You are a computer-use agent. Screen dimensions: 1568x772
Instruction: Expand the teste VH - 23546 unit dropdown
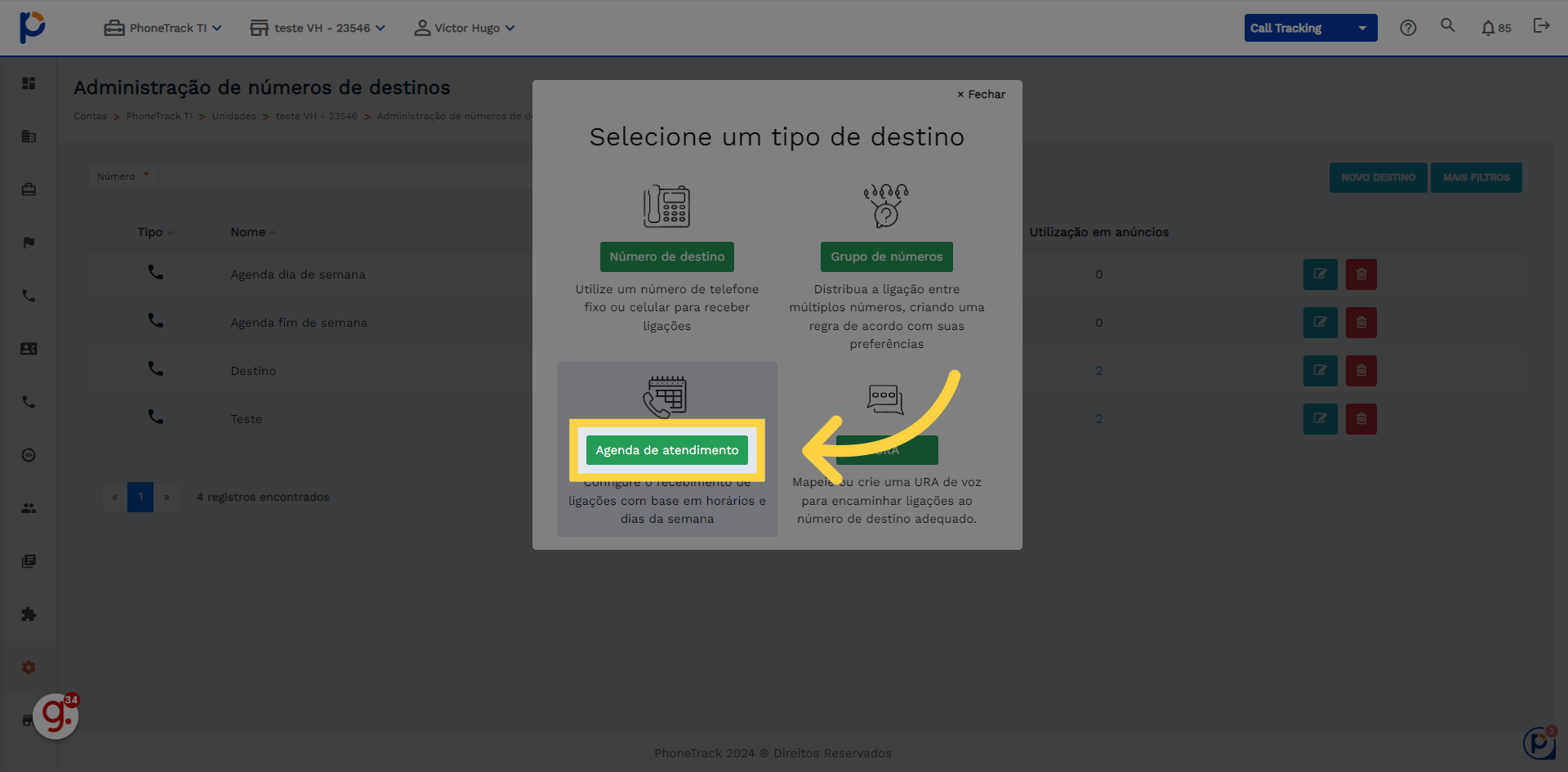317,28
